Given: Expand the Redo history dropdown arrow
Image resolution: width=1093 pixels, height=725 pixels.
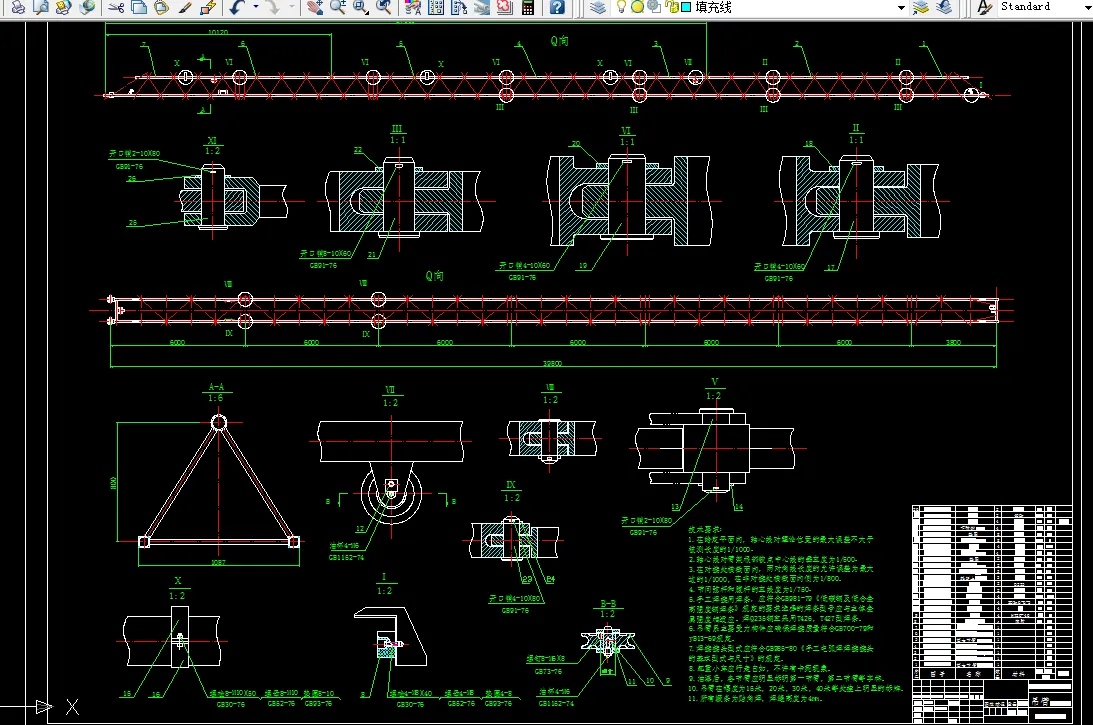Looking at the screenshot, I should pos(291,7).
